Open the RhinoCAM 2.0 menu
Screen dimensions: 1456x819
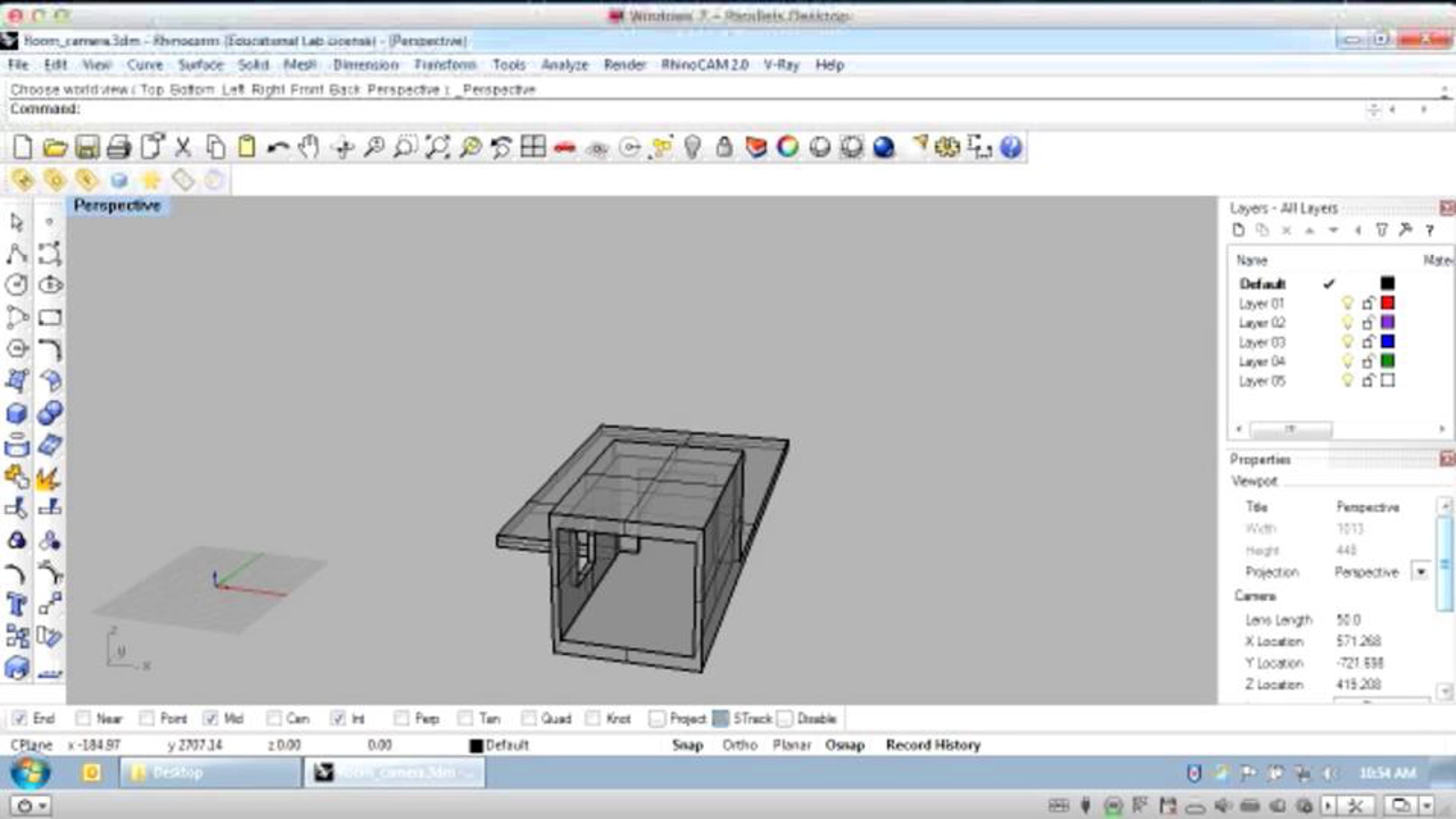pyautogui.click(x=704, y=65)
